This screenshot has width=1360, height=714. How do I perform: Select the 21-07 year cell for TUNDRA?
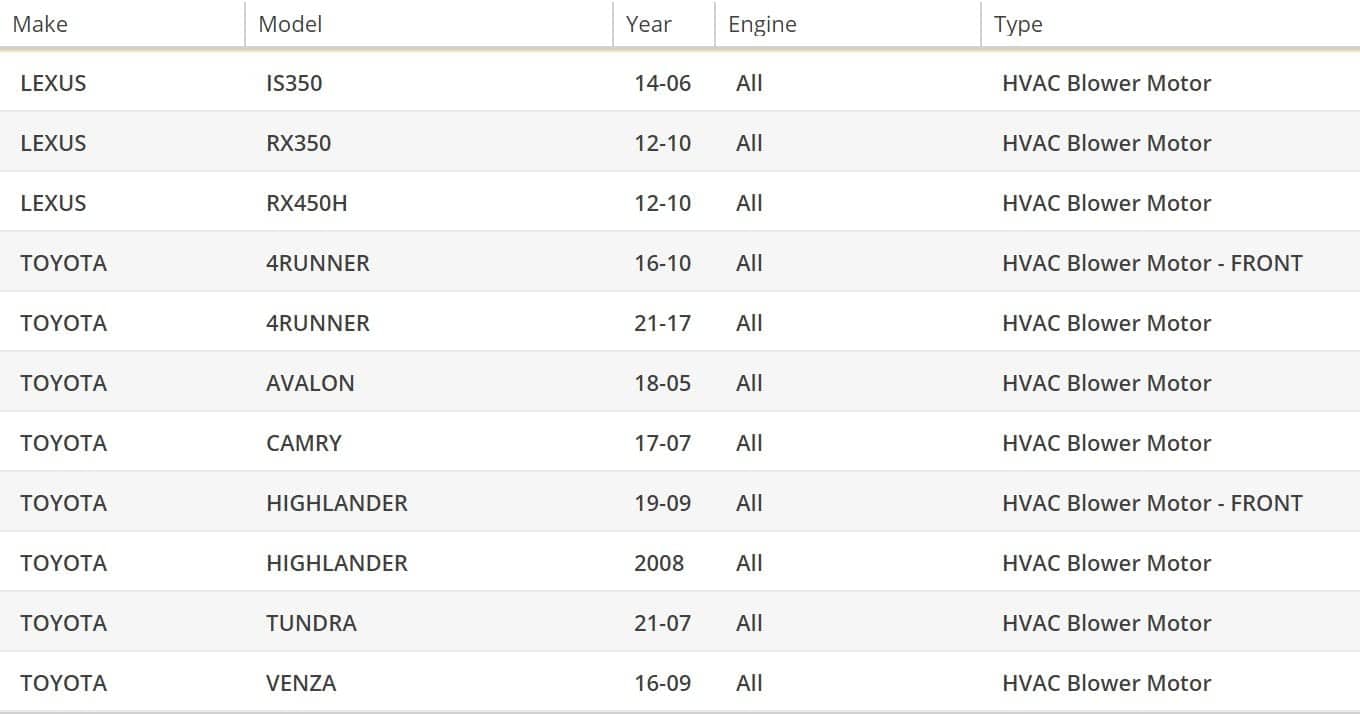coord(662,623)
